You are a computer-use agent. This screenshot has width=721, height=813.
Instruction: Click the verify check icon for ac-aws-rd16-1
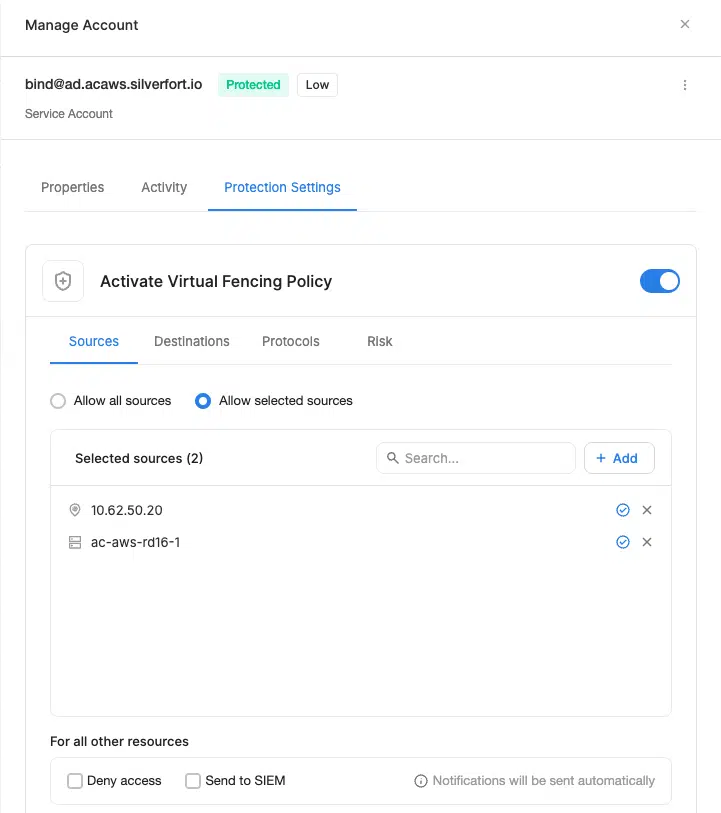coord(623,542)
